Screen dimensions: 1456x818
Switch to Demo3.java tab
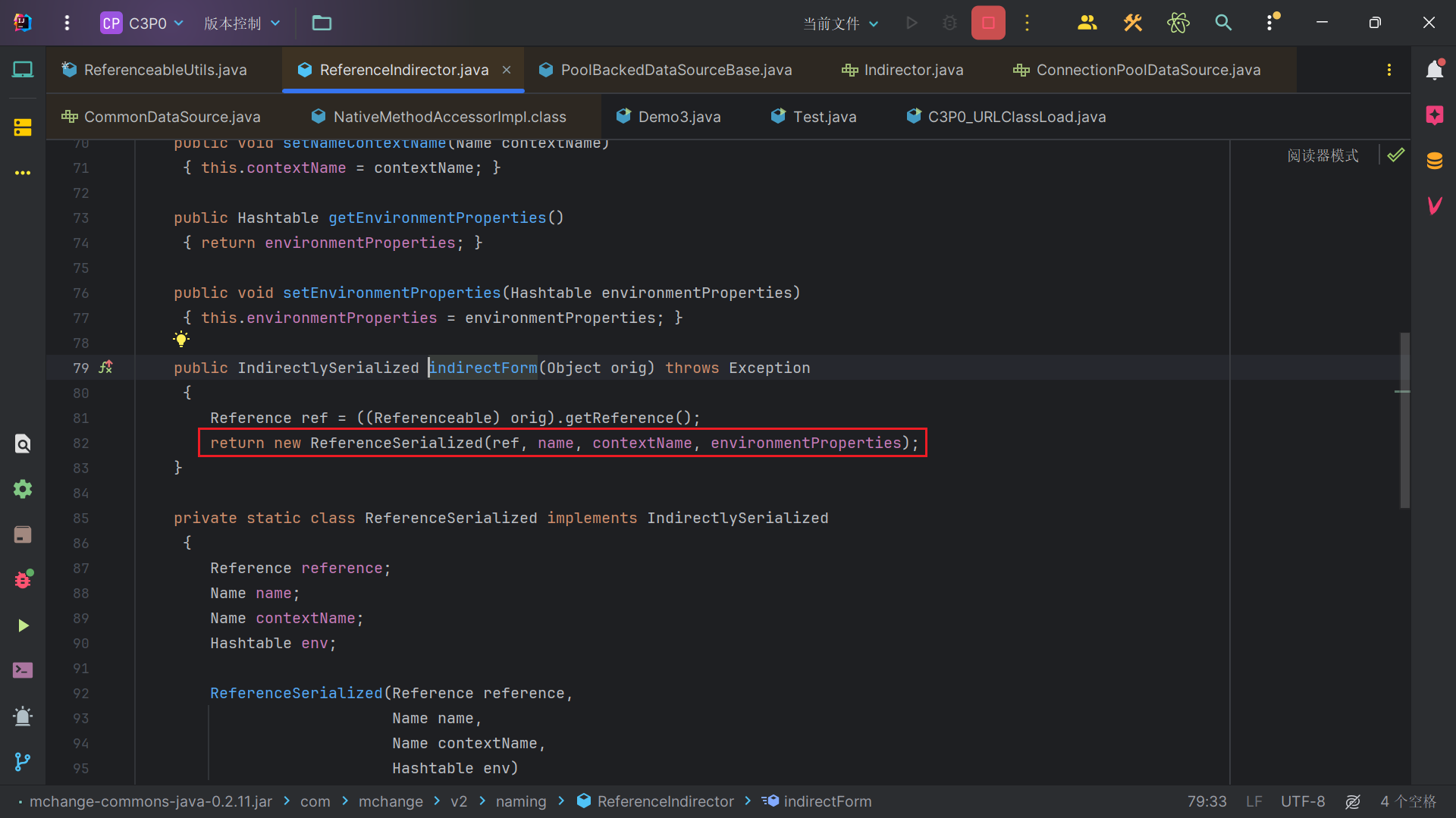coord(669,117)
